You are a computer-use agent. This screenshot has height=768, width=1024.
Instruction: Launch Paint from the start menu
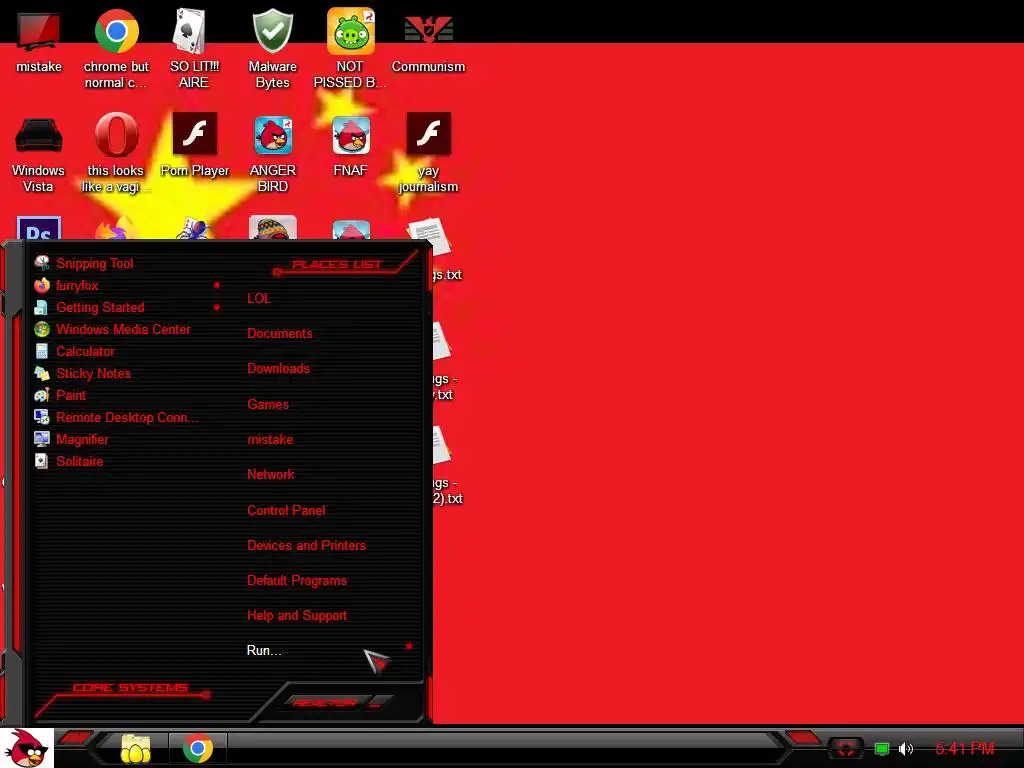point(71,395)
